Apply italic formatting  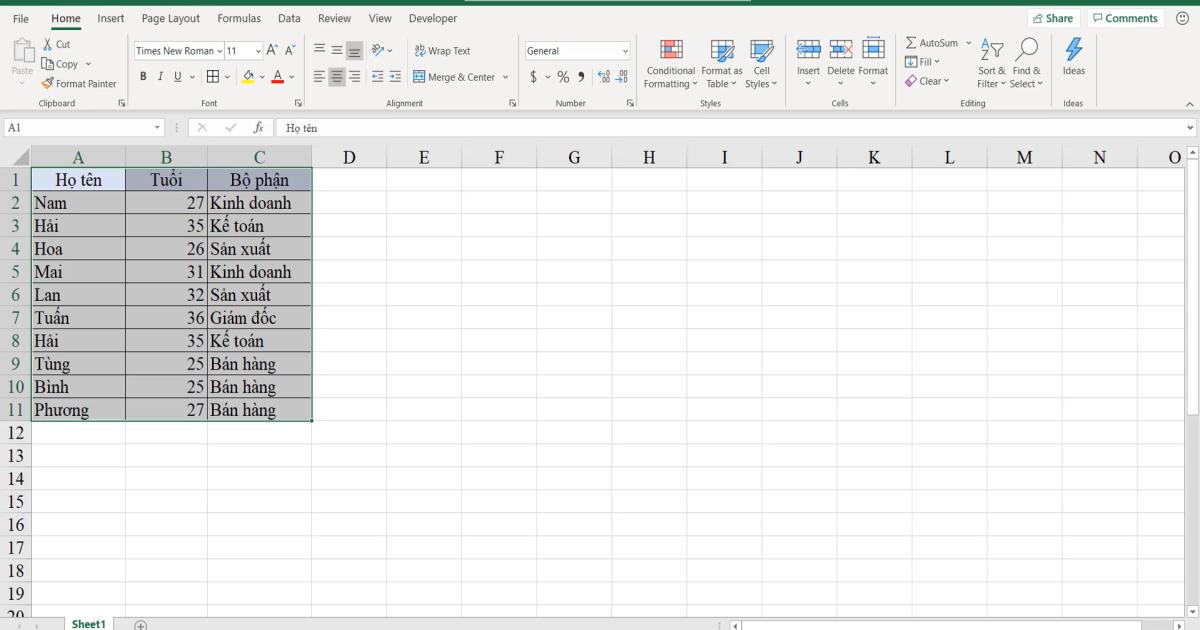coord(160,76)
